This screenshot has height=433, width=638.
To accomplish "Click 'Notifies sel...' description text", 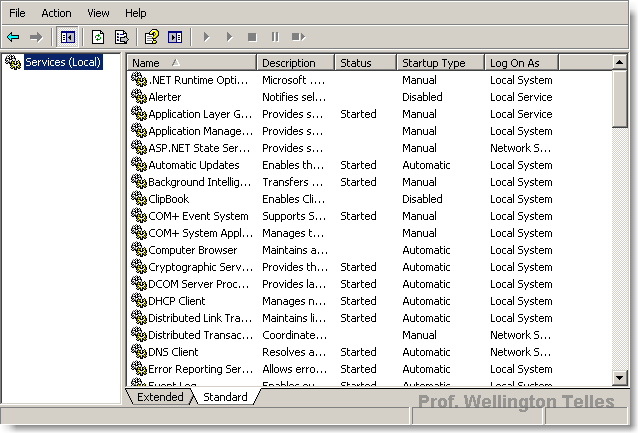I will point(294,97).
